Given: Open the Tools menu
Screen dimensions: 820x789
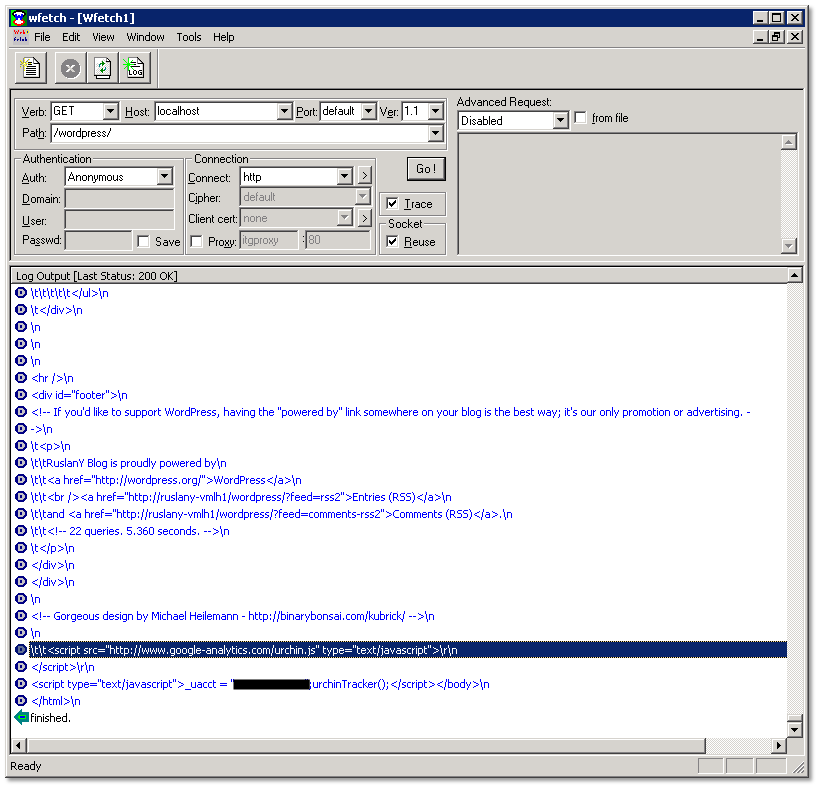Looking at the screenshot, I should (x=188, y=37).
